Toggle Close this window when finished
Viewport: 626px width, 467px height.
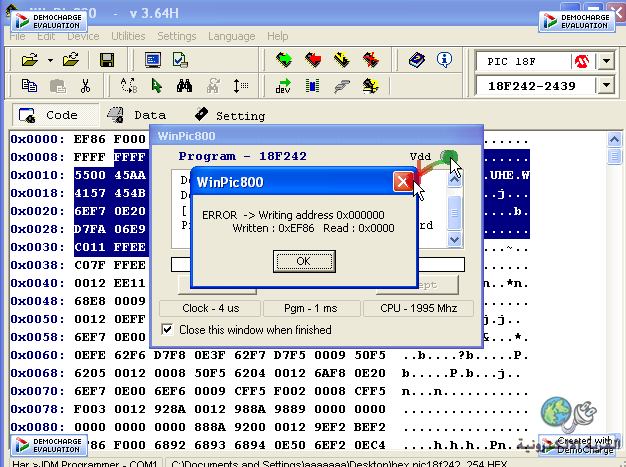click(x=167, y=330)
